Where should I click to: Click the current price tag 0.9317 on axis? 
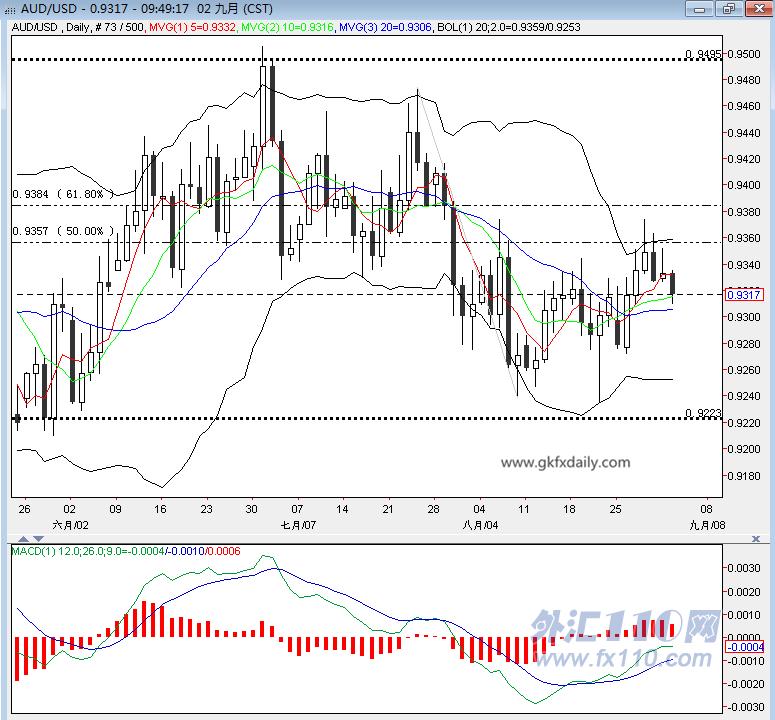744,295
